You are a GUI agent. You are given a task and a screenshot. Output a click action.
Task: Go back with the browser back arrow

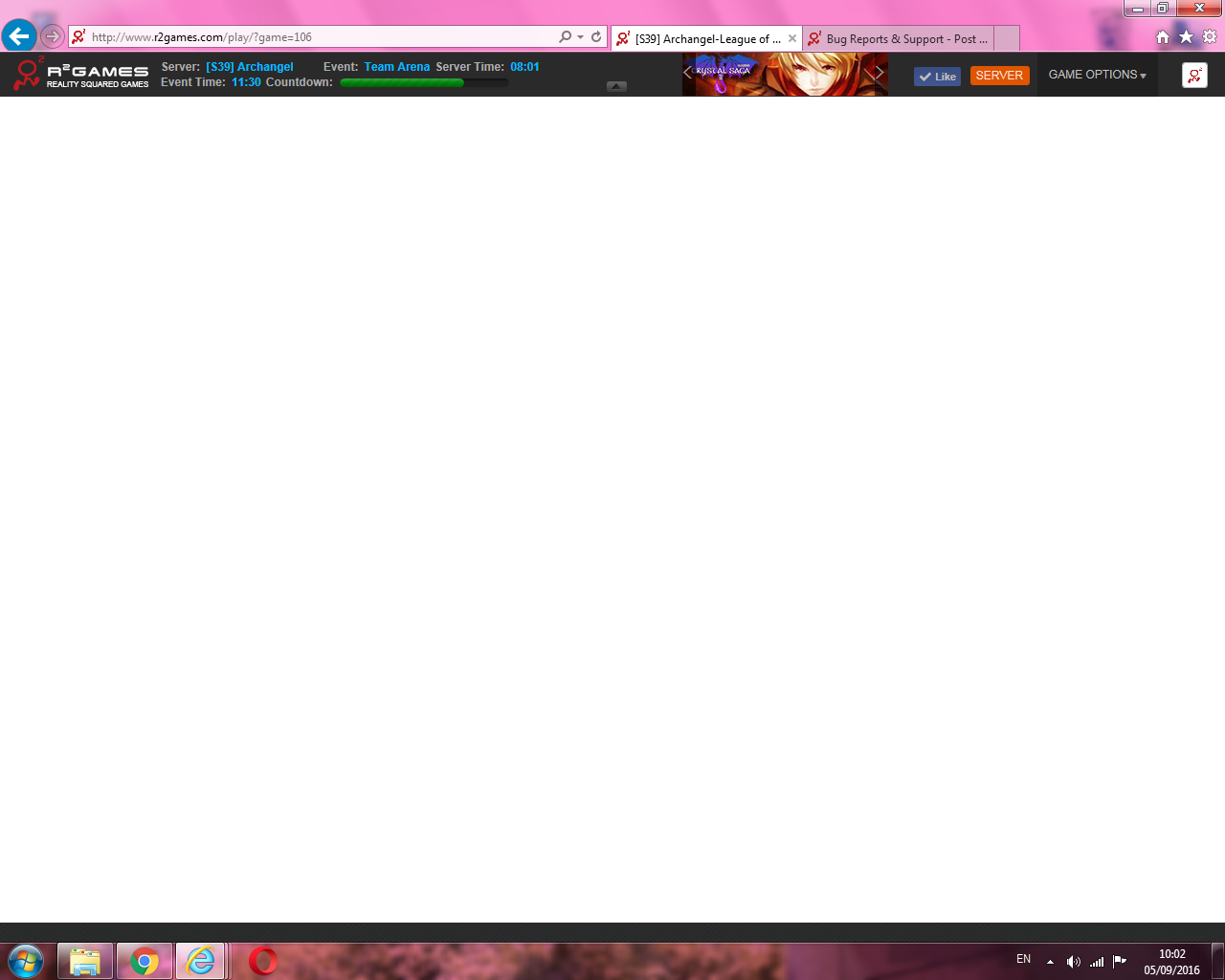[x=19, y=36]
